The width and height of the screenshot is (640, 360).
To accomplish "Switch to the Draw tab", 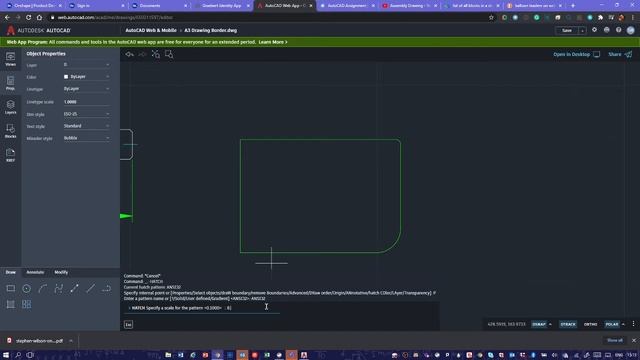I will (11, 272).
